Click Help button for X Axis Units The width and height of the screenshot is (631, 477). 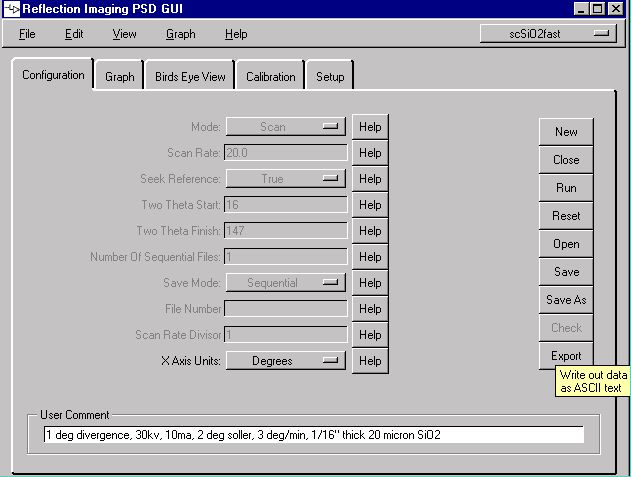point(370,361)
